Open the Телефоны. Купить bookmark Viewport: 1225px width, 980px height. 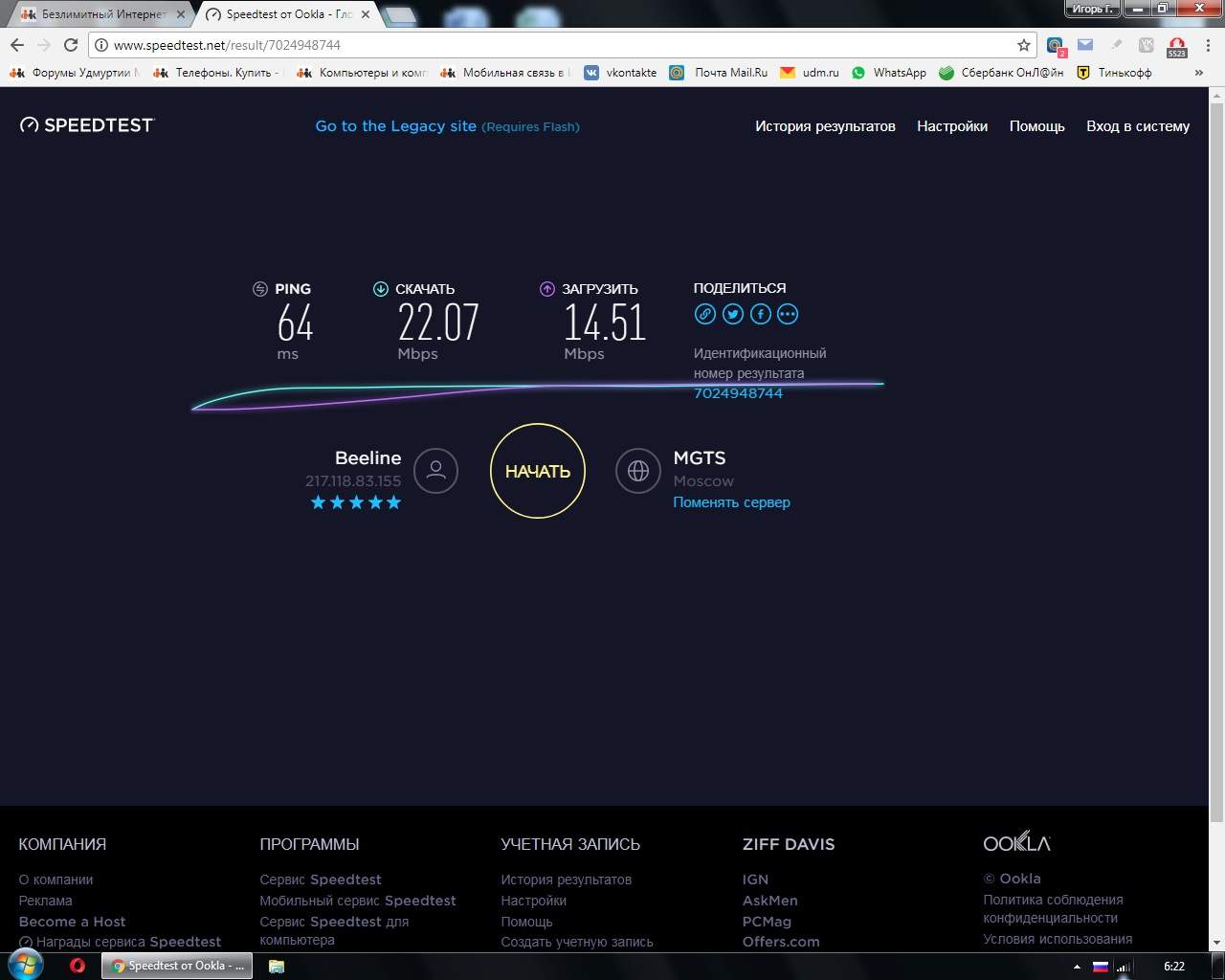218,73
